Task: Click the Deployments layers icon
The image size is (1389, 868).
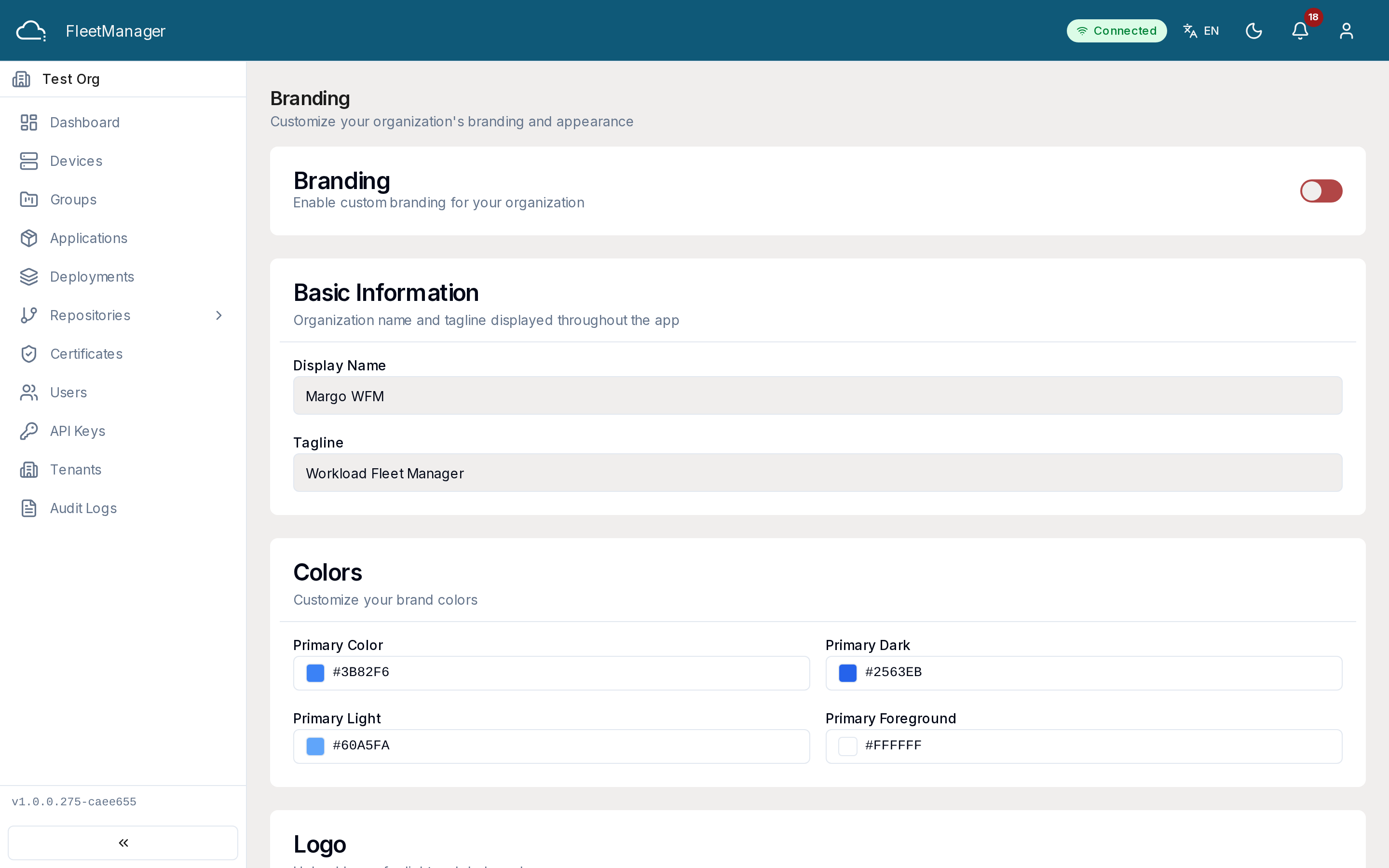Action: (x=29, y=277)
